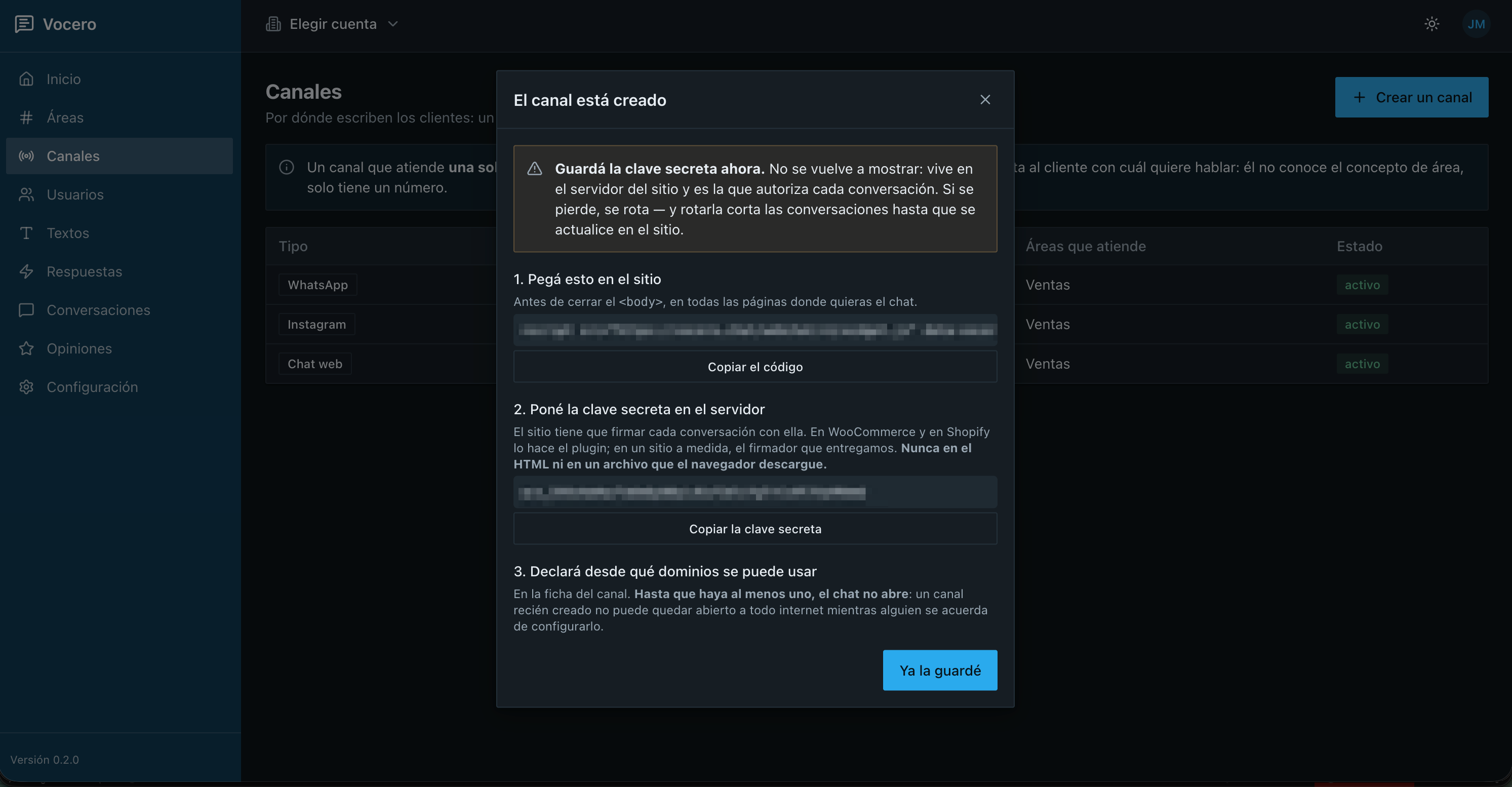Image resolution: width=1512 pixels, height=787 pixels.
Task: Select the Áreas hash icon
Action: (x=26, y=117)
